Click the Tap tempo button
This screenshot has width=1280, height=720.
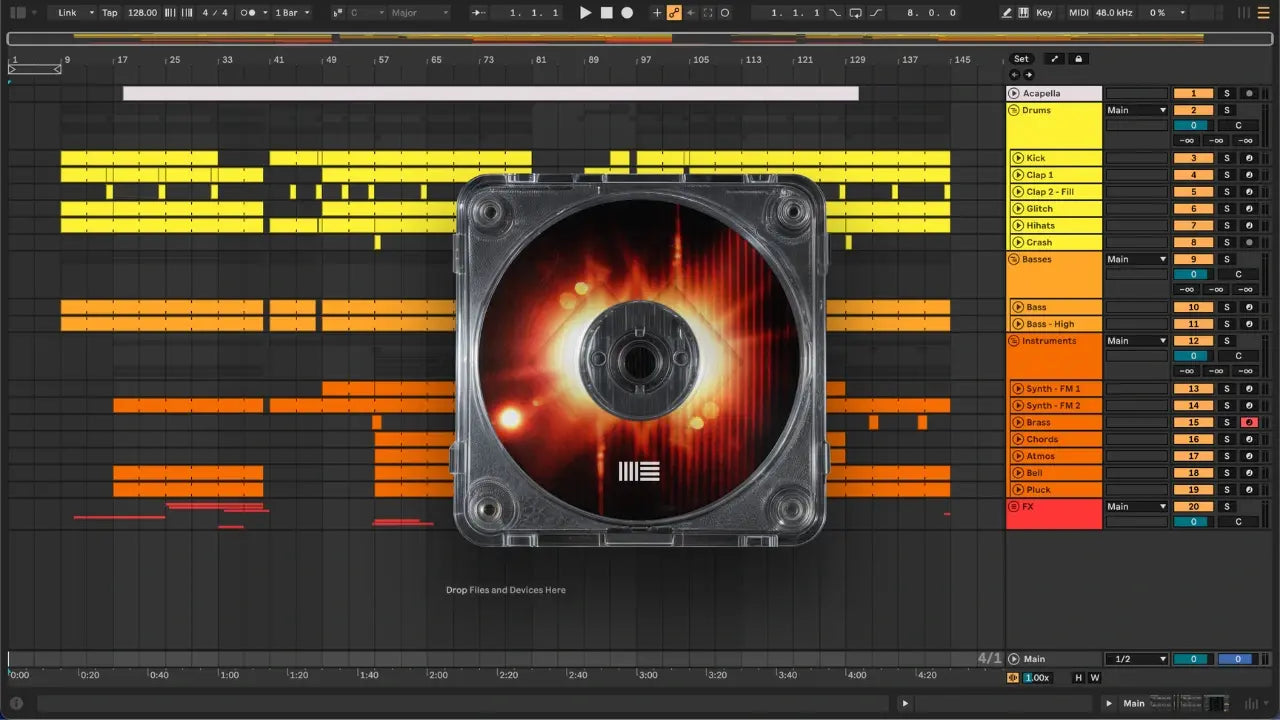[110, 13]
